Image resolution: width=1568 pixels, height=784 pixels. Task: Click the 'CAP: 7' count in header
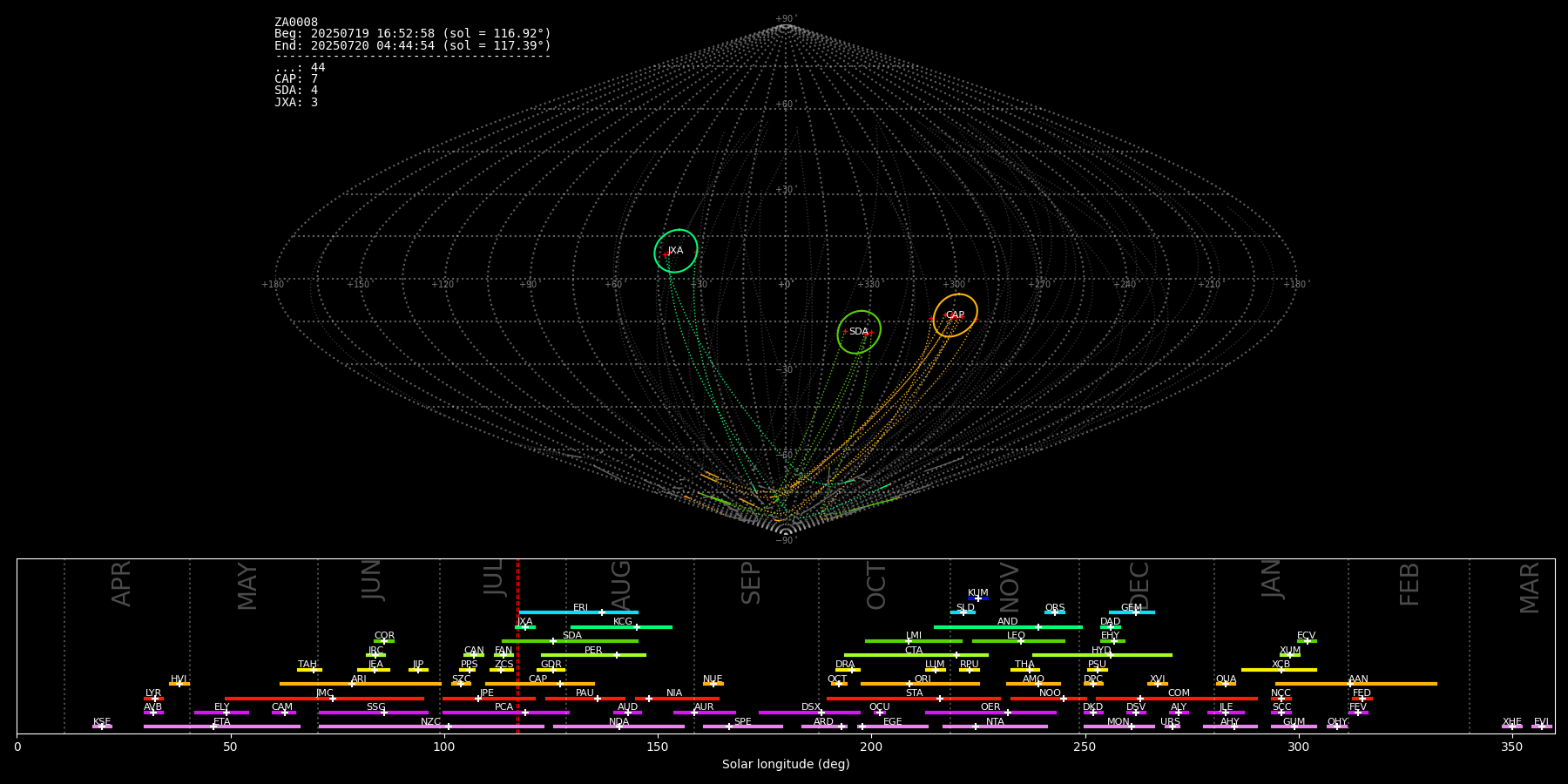[296, 79]
